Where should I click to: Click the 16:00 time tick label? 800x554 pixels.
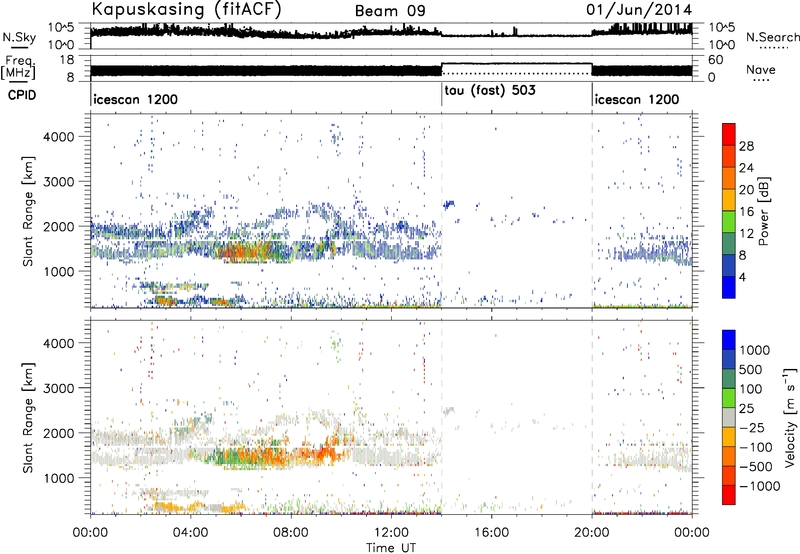[x=491, y=533]
